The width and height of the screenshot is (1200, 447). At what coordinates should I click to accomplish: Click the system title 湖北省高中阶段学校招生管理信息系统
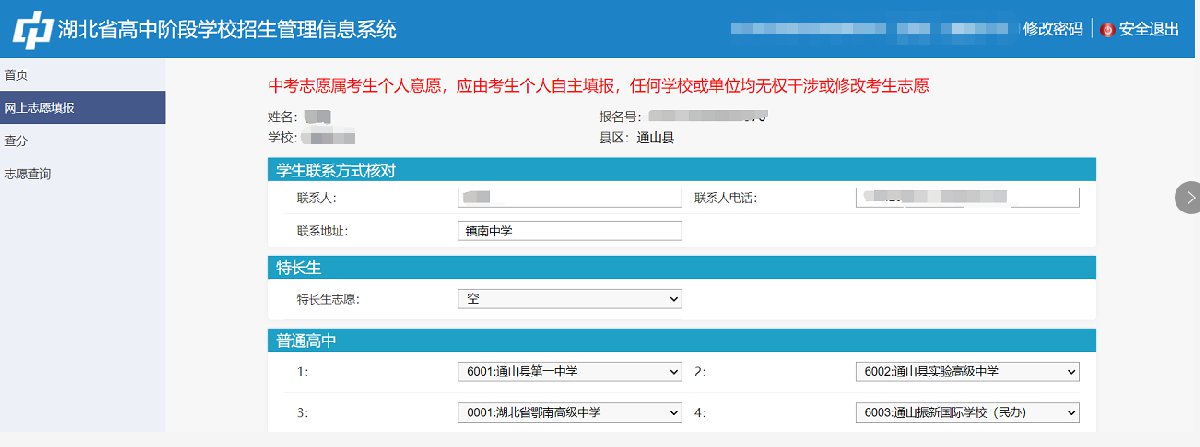tap(227, 29)
